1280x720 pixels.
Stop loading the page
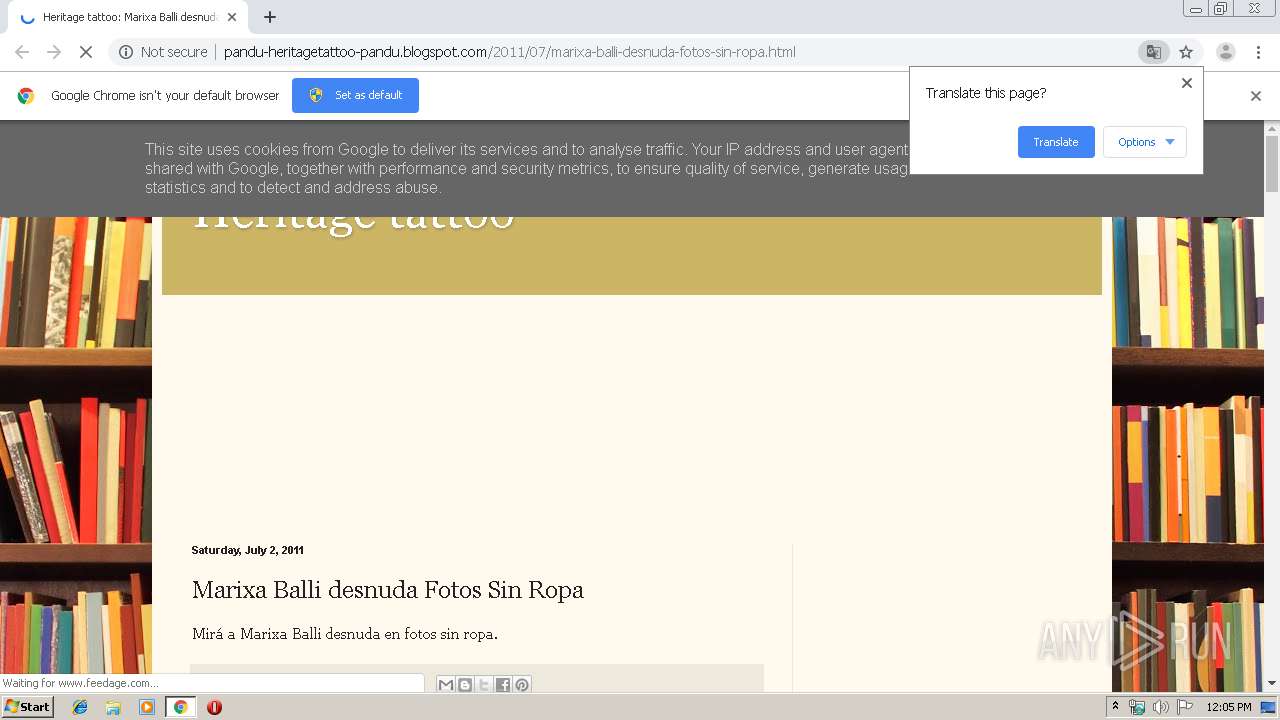[86, 52]
